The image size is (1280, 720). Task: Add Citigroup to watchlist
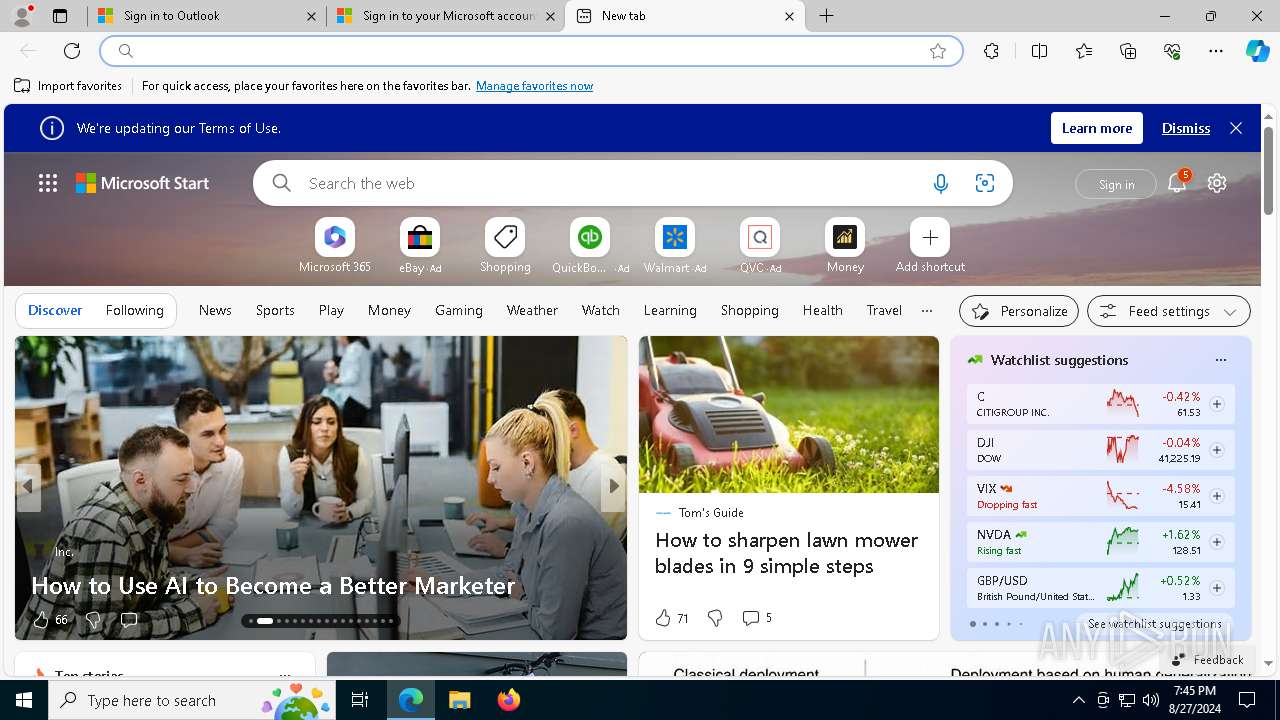tap(1217, 404)
